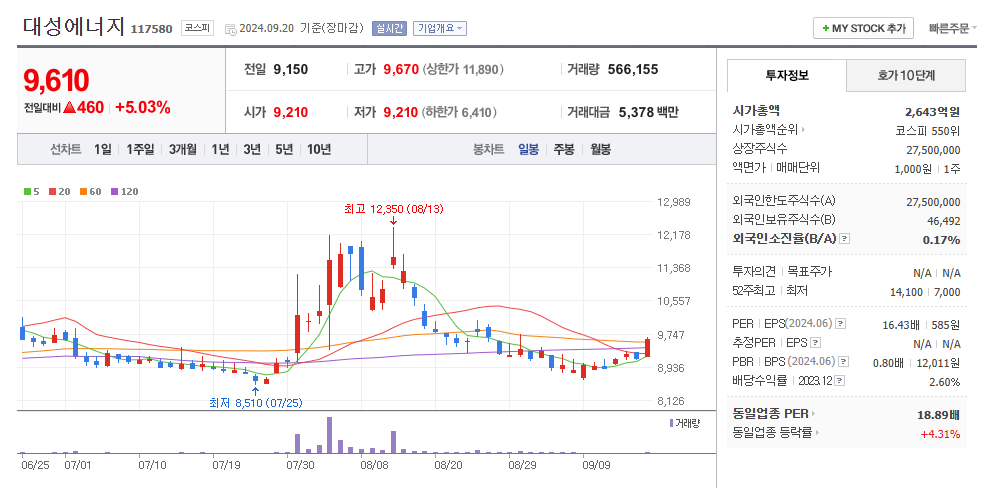This screenshot has width=1000, height=488.
Task: Click the tallest volume bar in early August
Action: coord(329,435)
